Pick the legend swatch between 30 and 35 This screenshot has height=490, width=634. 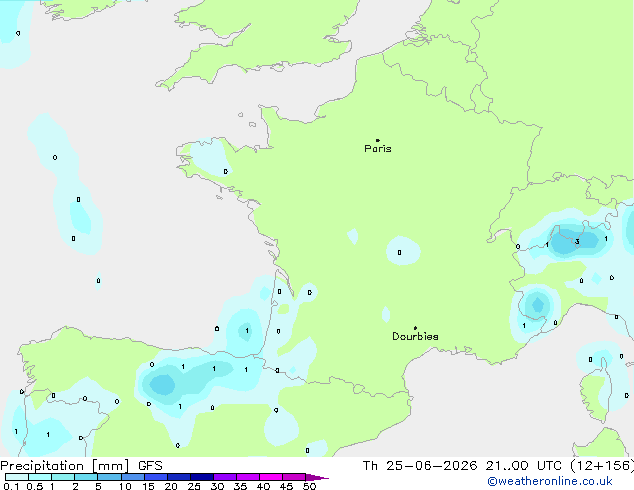pos(225,477)
